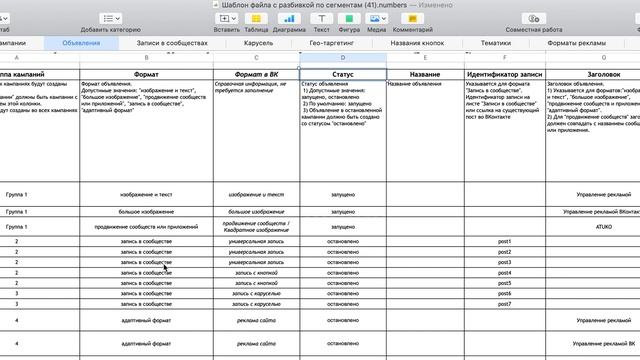Add a Comment (Комментарий)
The image size is (640, 360).
412,19
